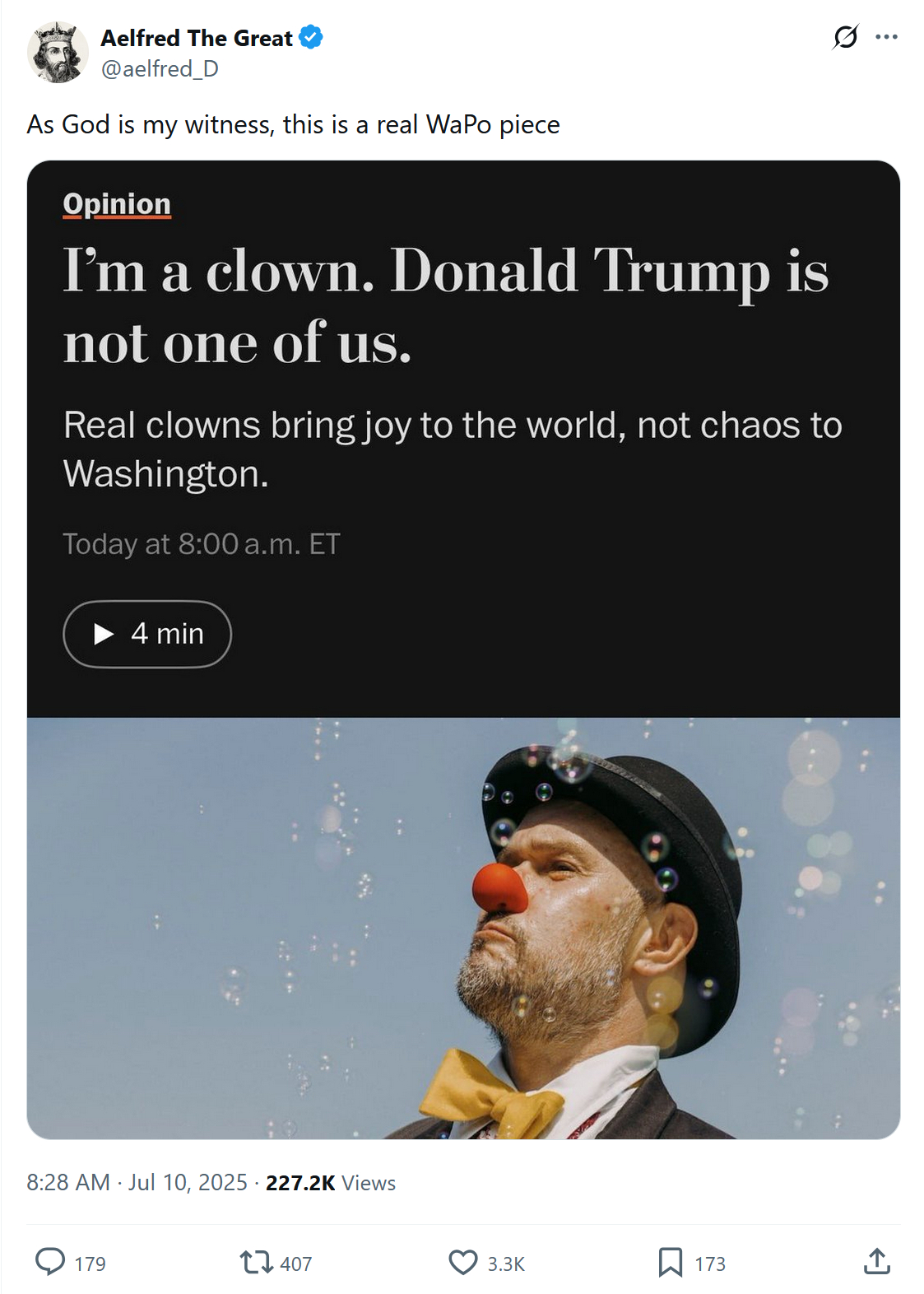The height and width of the screenshot is (1294, 924).
Task: Like the tweet with the heart icon
Action: (463, 1262)
